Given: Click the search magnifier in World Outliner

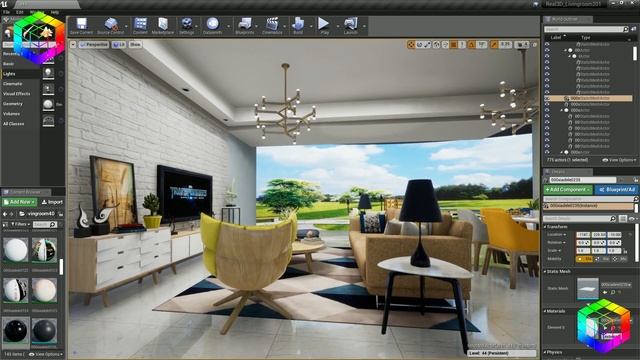Looking at the screenshot, I should click(x=626, y=29).
